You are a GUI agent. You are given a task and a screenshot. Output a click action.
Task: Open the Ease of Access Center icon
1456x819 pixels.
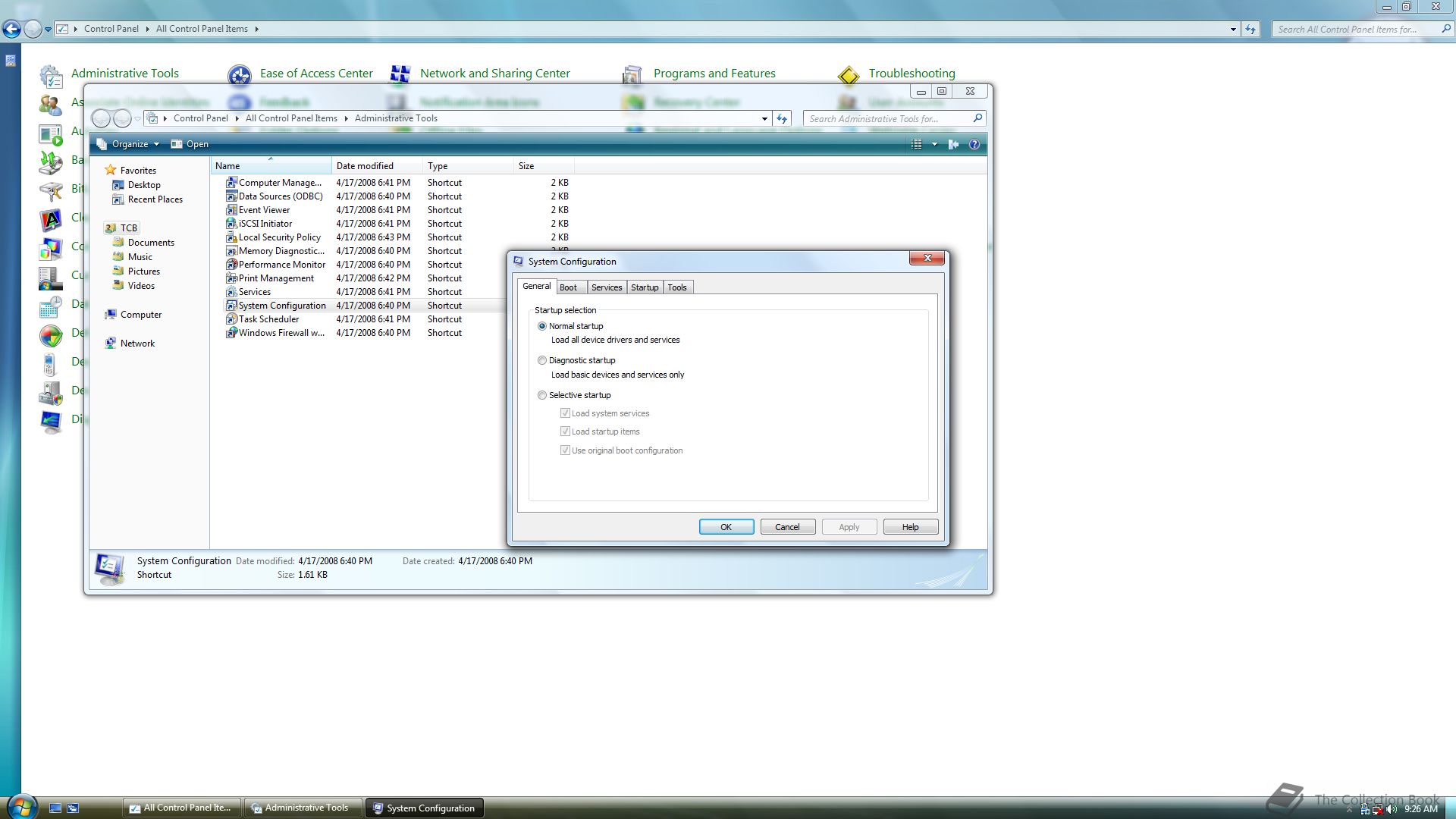pos(240,75)
